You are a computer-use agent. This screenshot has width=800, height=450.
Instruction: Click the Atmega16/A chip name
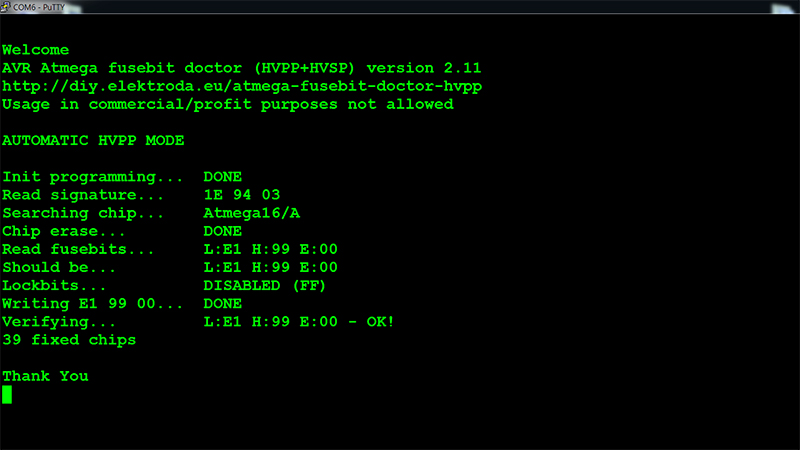(252, 213)
